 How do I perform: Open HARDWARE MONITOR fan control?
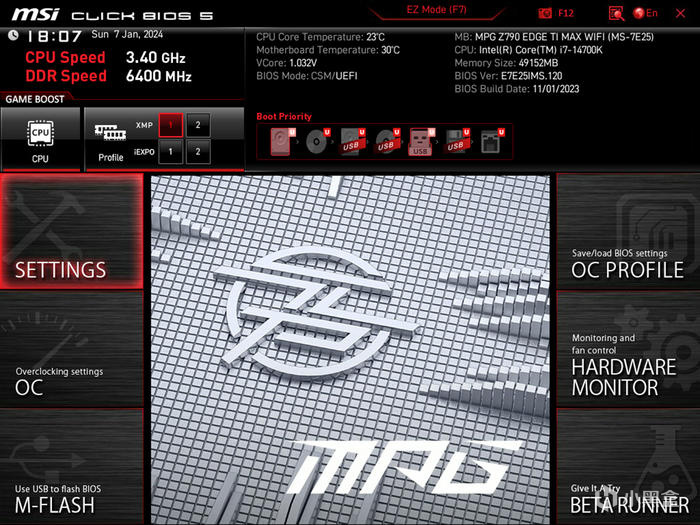pos(628,349)
